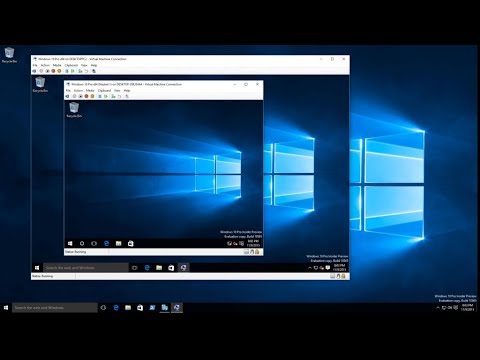480x360 pixels.
Task: Click the Revert icon in nested VM toolbar
Action: pyautogui.click(x=119, y=96)
